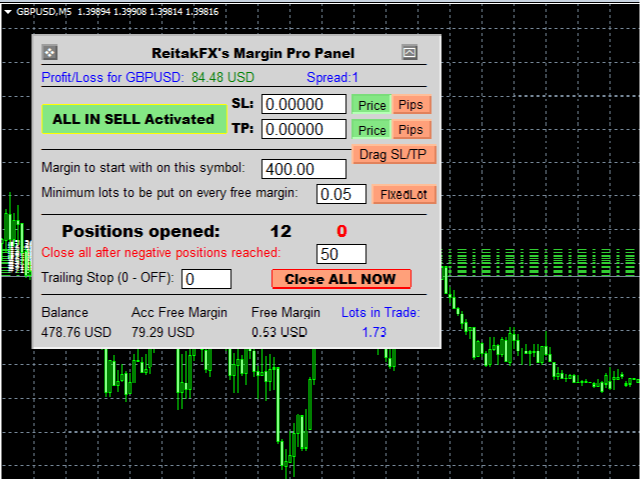640x480 pixels.
Task: Click the Positions opened label
Action: [x=141, y=231]
